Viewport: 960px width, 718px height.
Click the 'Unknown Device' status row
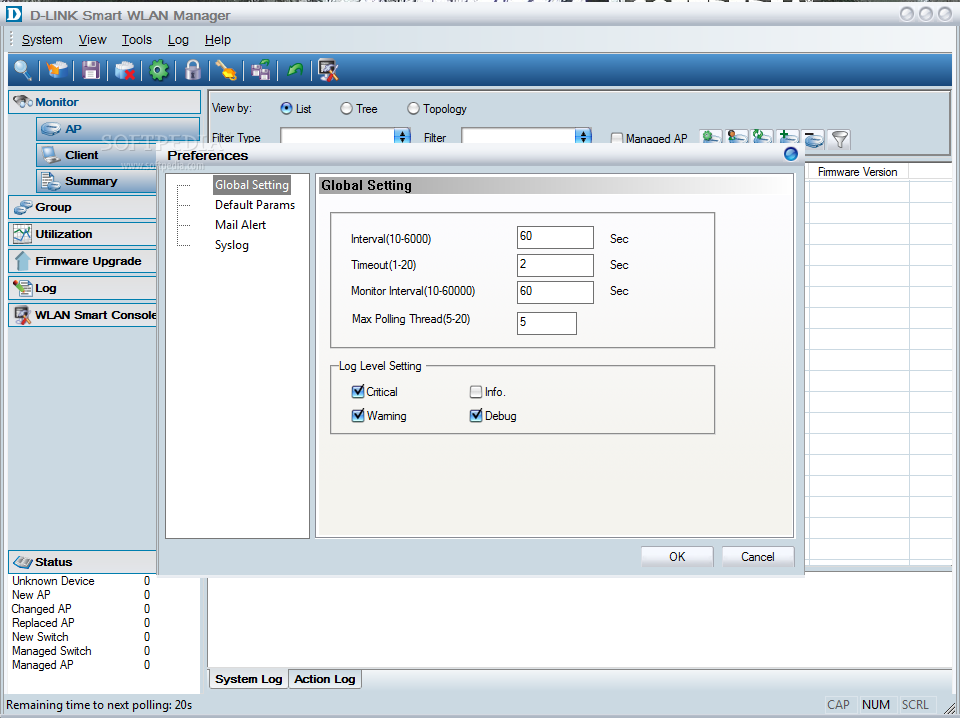[81, 581]
